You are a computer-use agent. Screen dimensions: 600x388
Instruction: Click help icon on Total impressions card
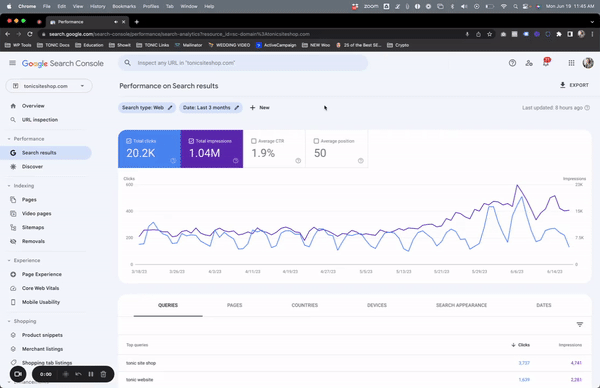(236, 161)
